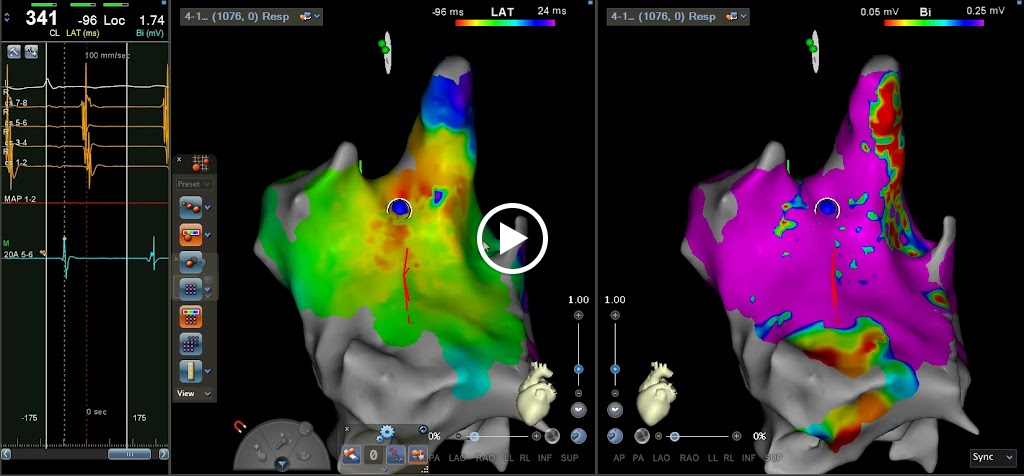The height and width of the screenshot is (476, 1024).
Task: Open settings with the blue gear icon
Action: (x=387, y=432)
